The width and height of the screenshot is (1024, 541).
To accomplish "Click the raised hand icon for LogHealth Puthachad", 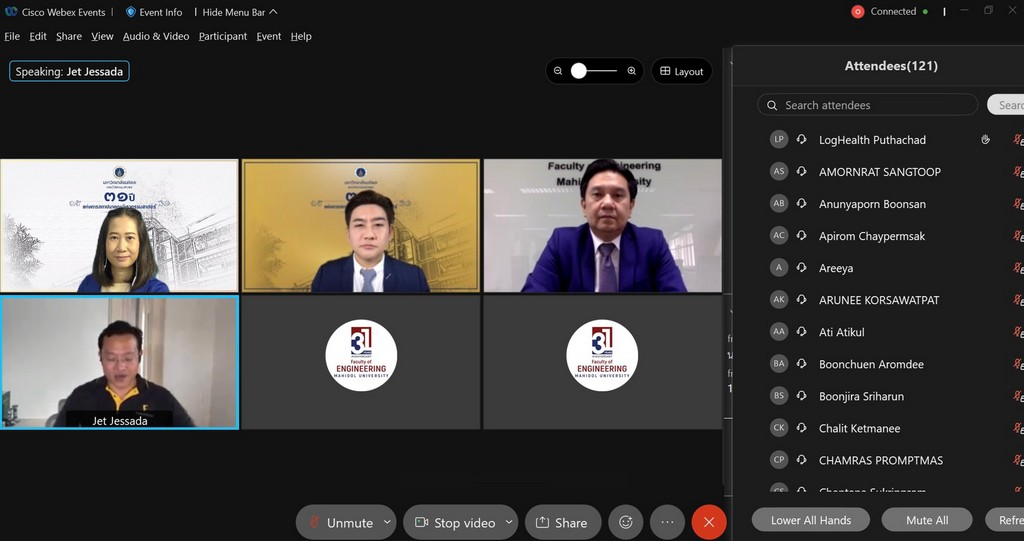I will pos(985,140).
